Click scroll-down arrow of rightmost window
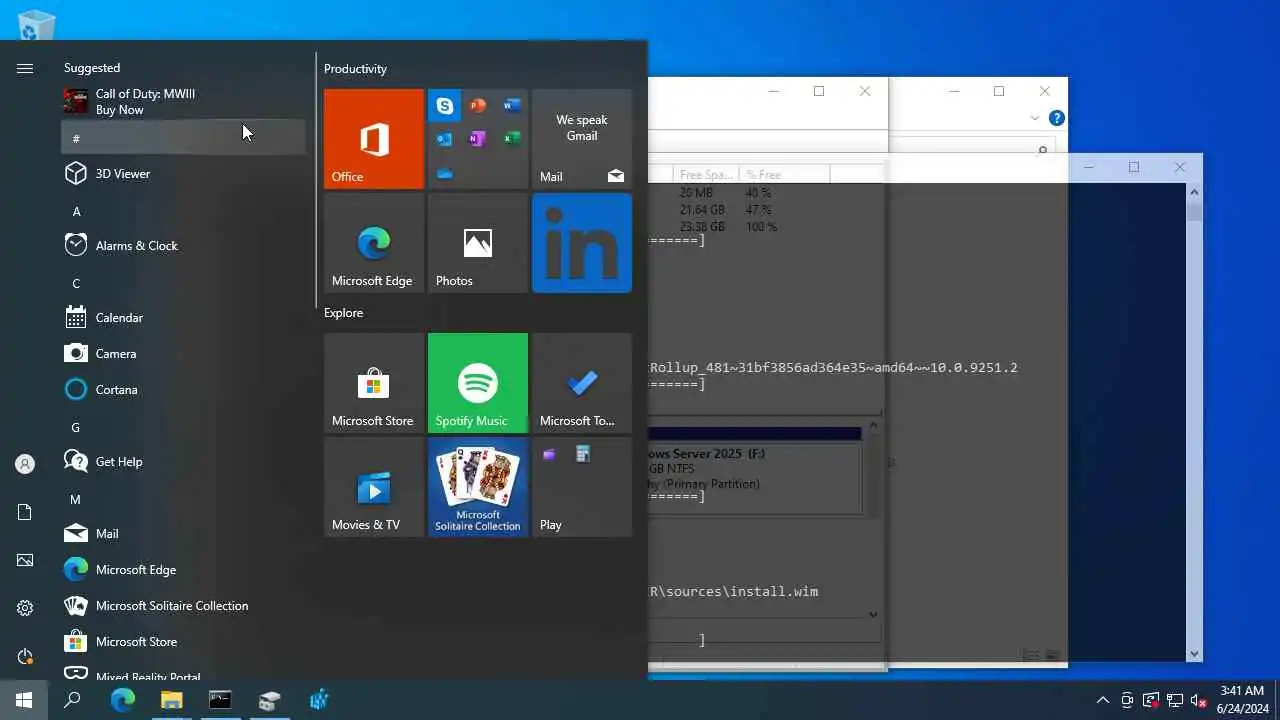 click(1194, 654)
